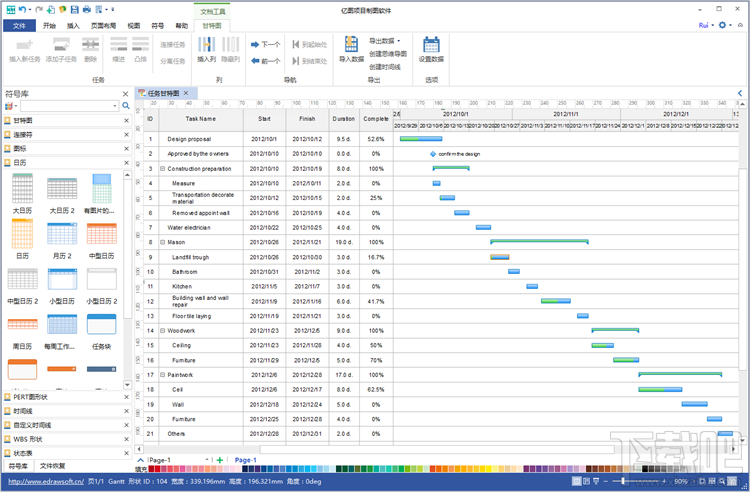Click the Indent (缩进) task icon
The image size is (750, 492).
click(119, 44)
